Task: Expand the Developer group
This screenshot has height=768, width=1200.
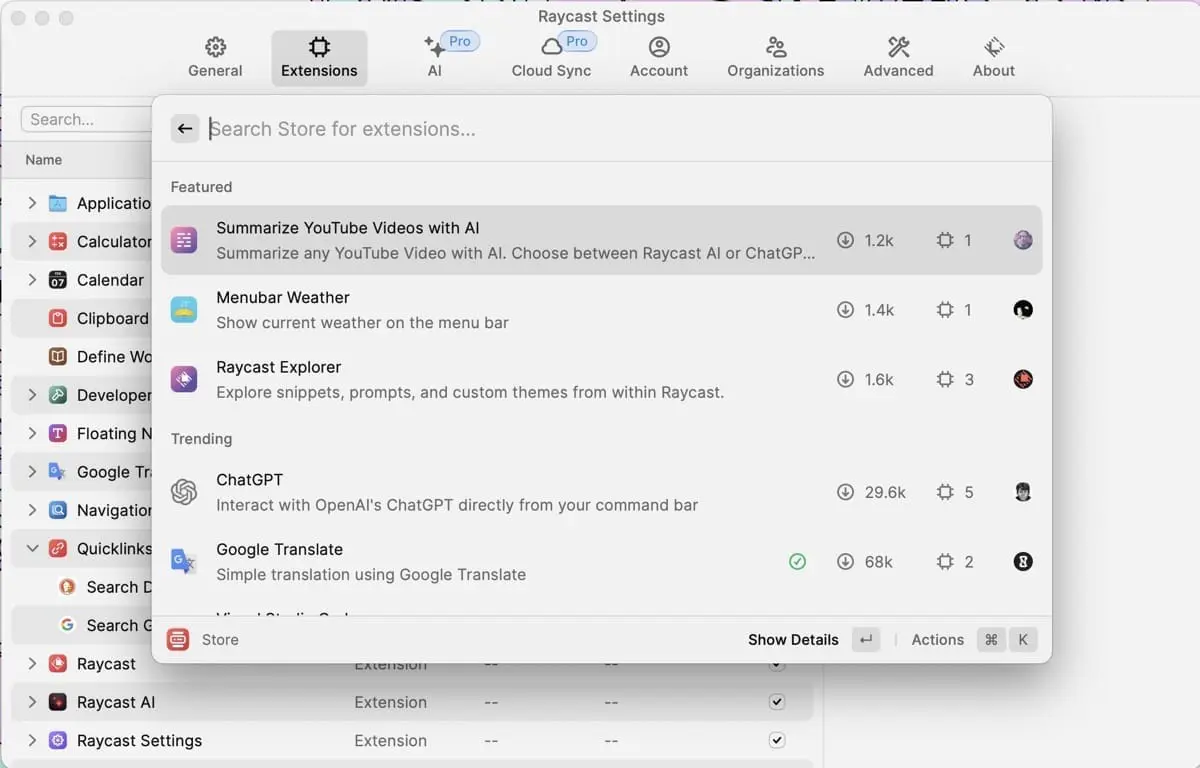Action: tap(32, 395)
